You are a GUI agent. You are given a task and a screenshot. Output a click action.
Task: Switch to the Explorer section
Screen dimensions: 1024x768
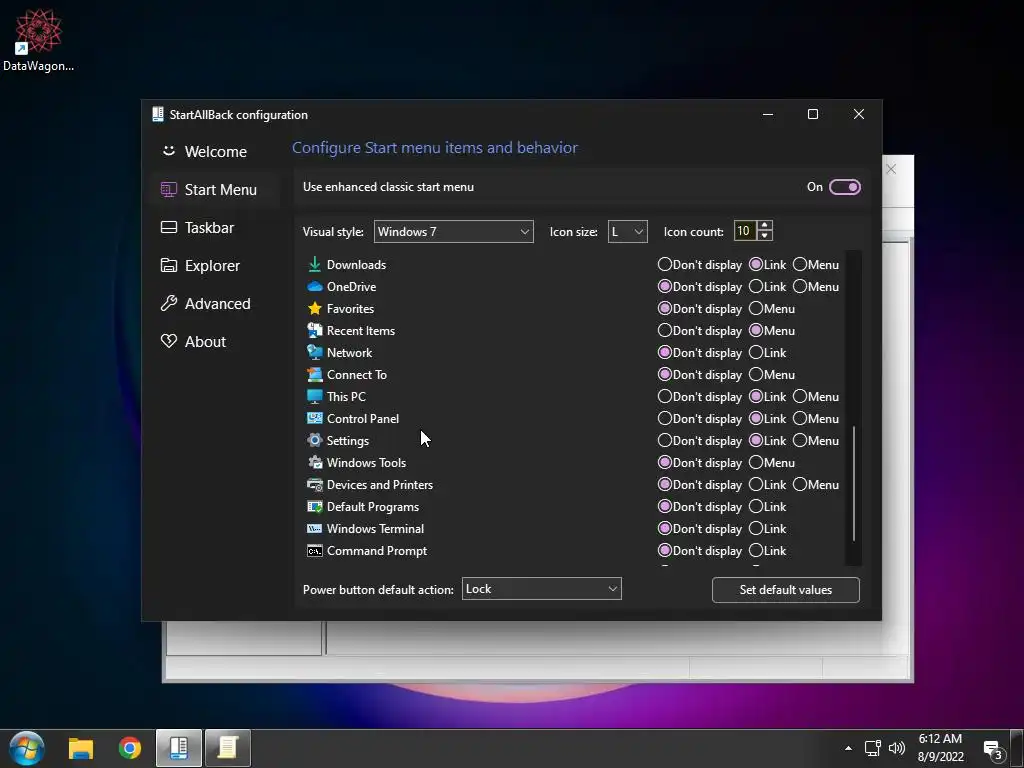215,266
